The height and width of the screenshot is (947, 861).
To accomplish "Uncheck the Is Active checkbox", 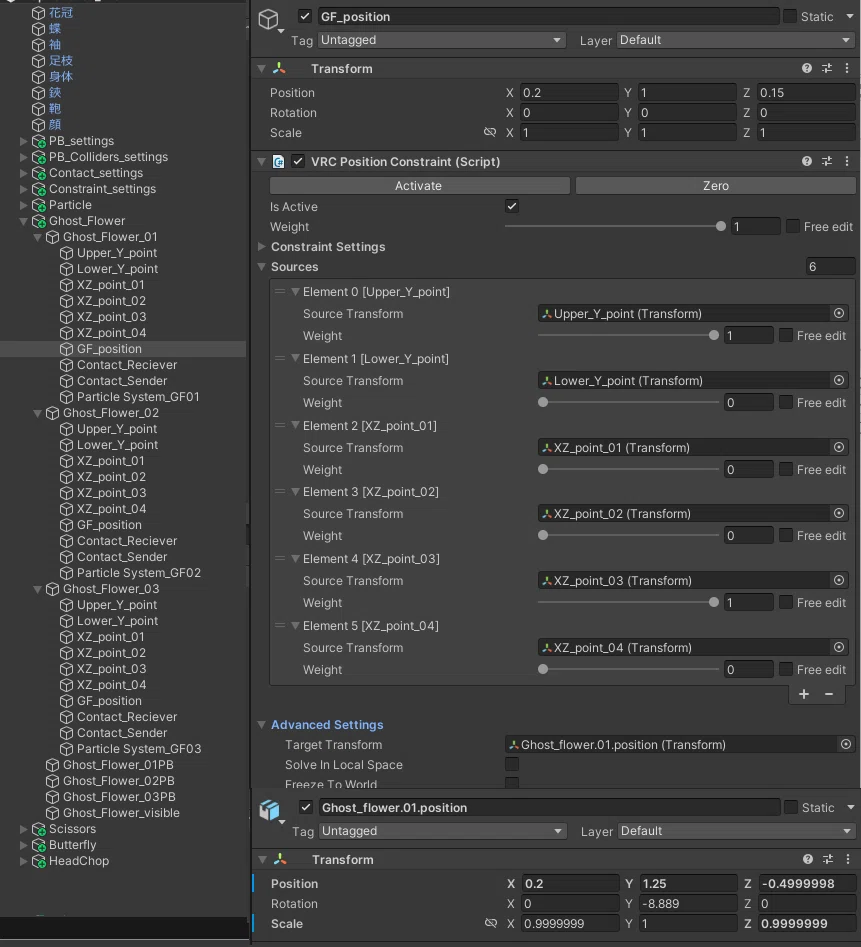I will [511, 206].
